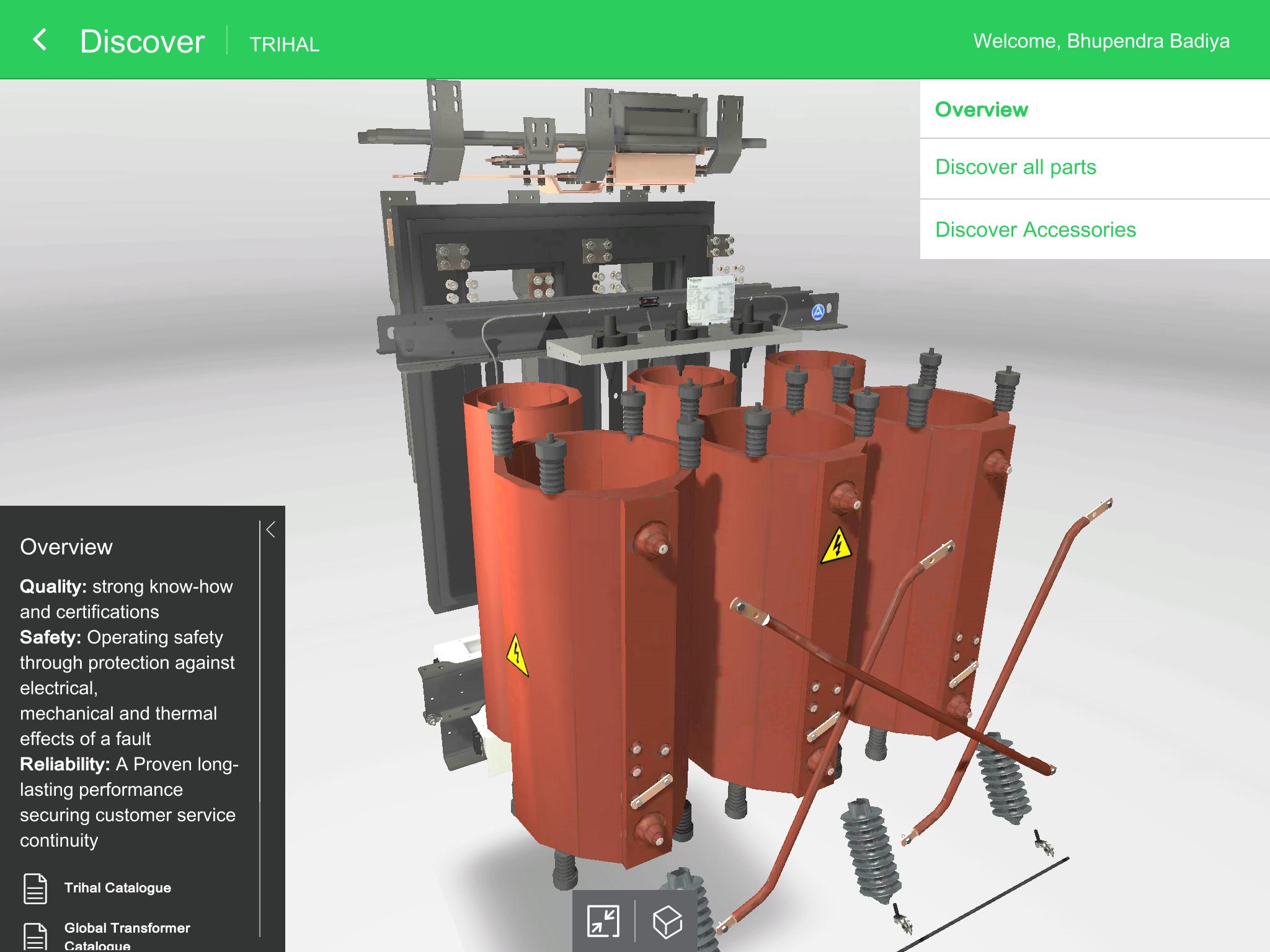Open the Trihal Catalogue document icon

35,888
